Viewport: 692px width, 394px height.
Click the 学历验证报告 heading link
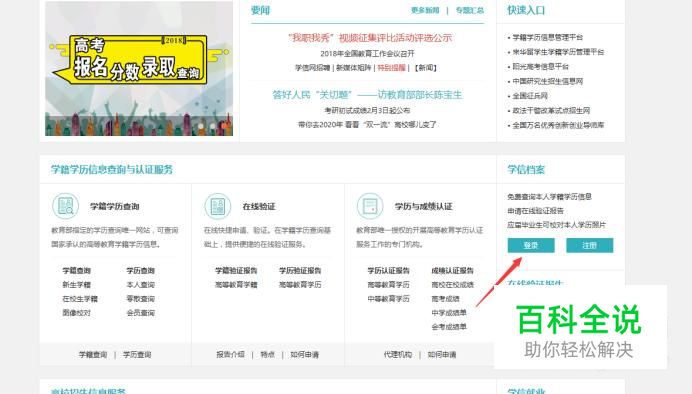click(x=300, y=270)
